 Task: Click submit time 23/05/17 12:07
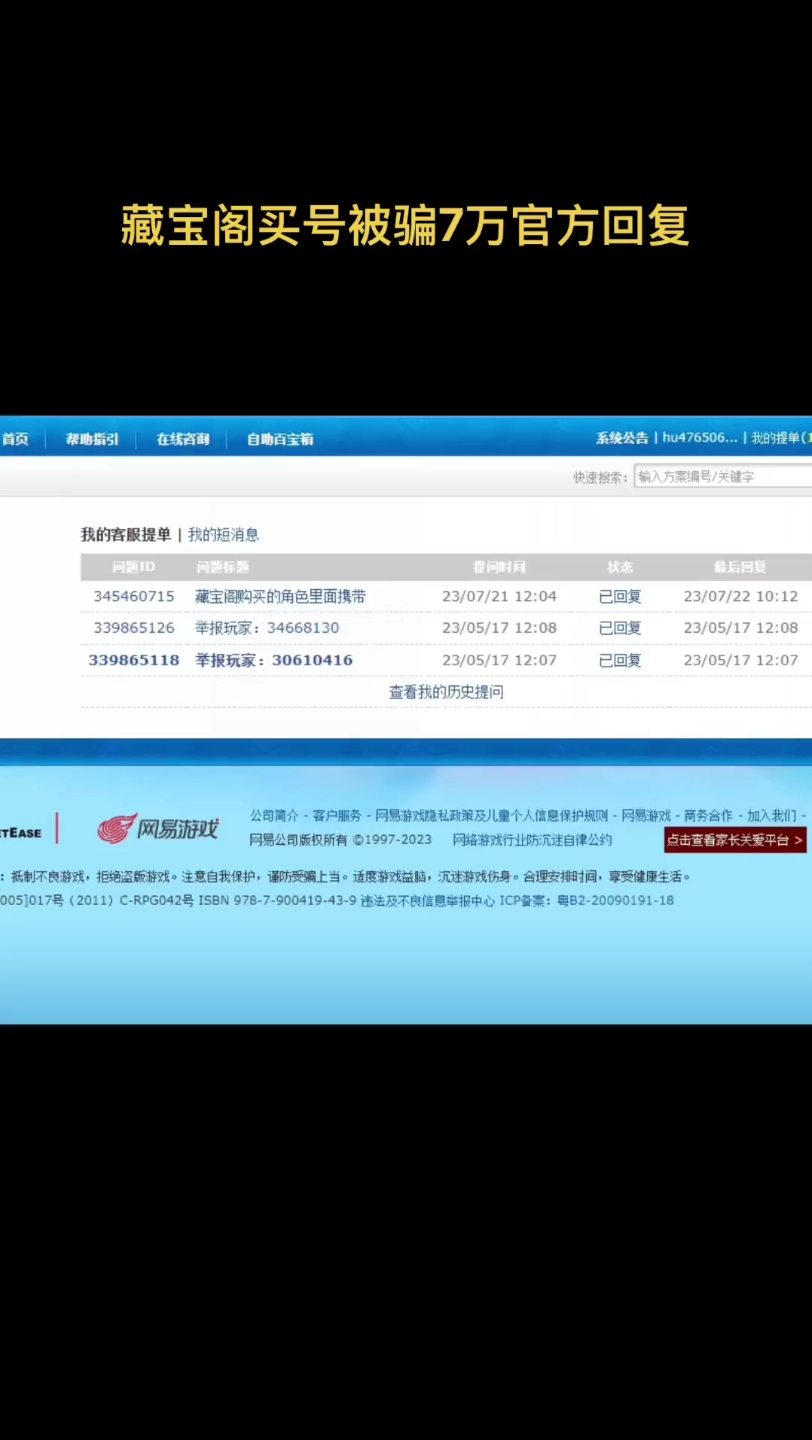pyautogui.click(x=499, y=660)
